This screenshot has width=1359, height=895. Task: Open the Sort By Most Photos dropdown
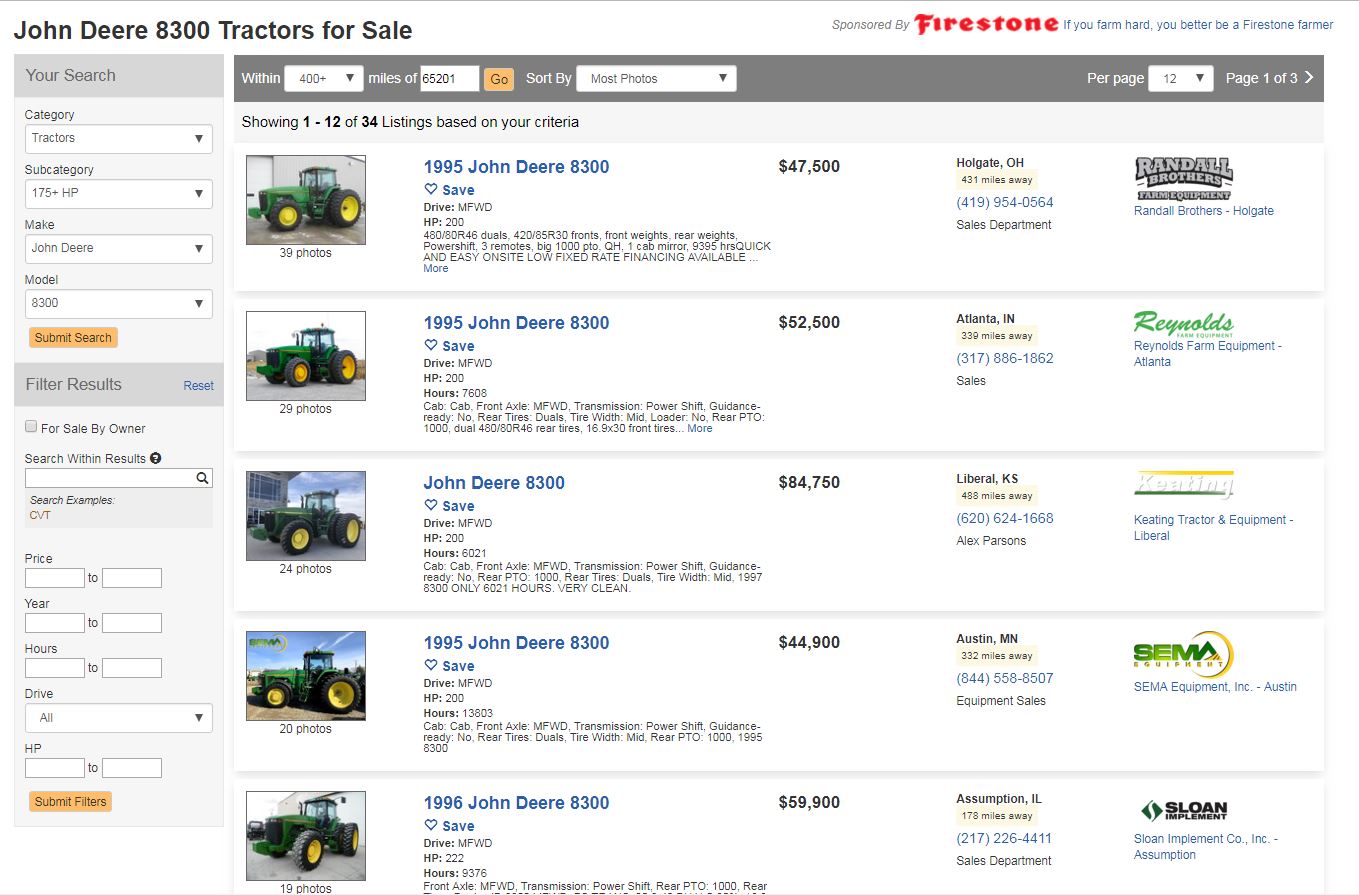click(656, 78)
